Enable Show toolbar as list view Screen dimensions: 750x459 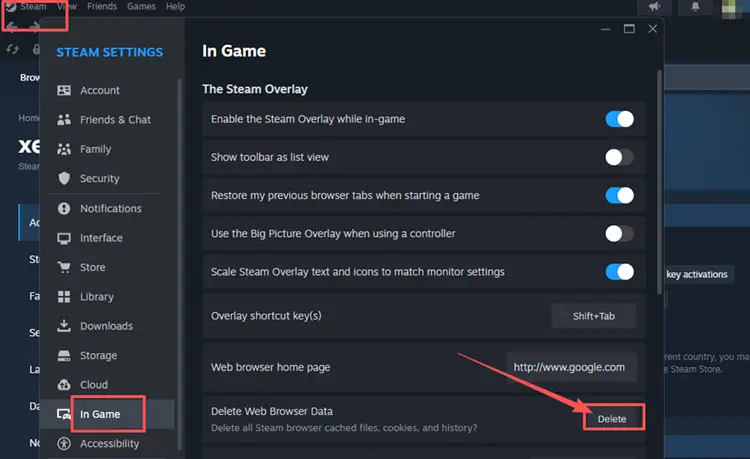(x=619, y=157)
